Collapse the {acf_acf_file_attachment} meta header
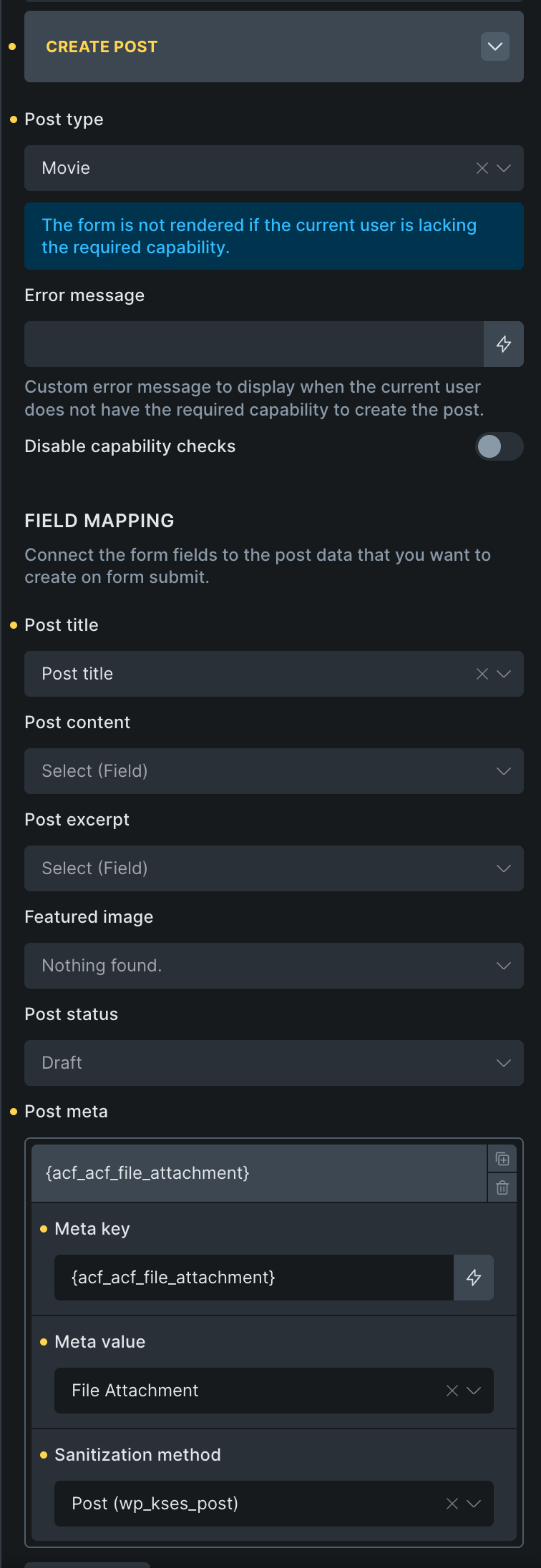This screenshot has width=541, height=1568. coord(258,1173)
